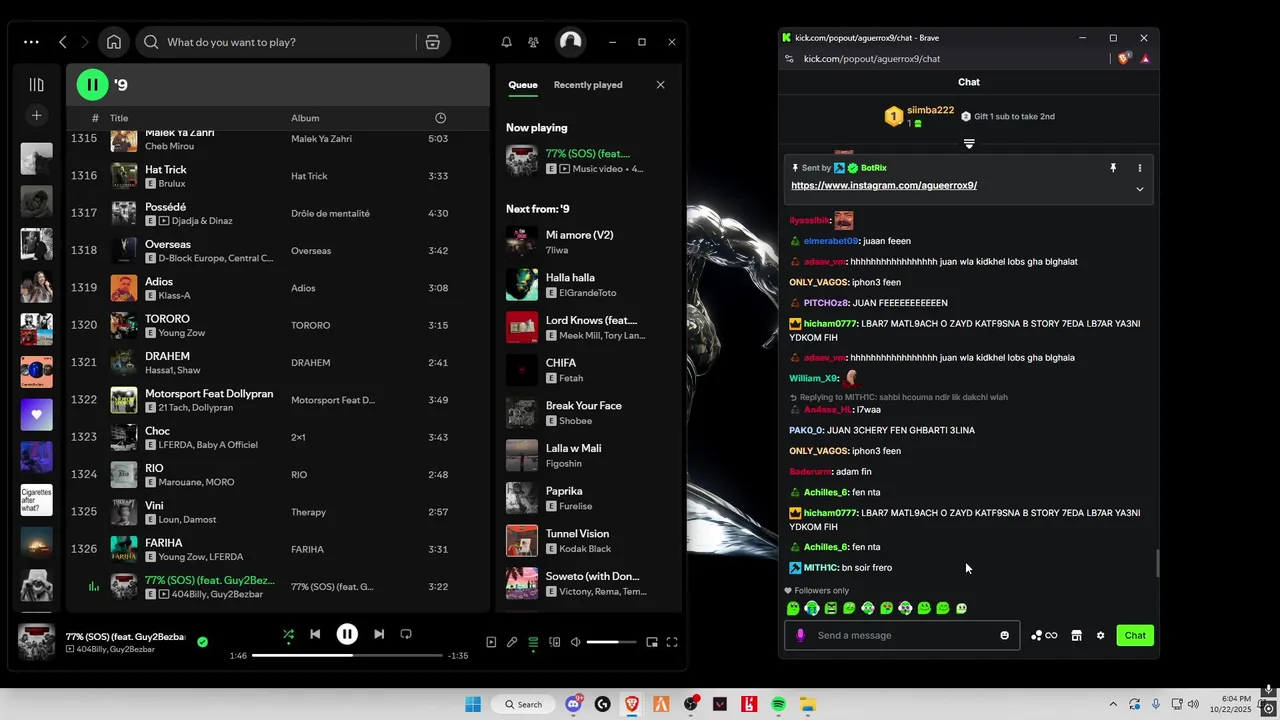
Task: Open Spotify three-dot main menu
Action: (x=31, y=42)
